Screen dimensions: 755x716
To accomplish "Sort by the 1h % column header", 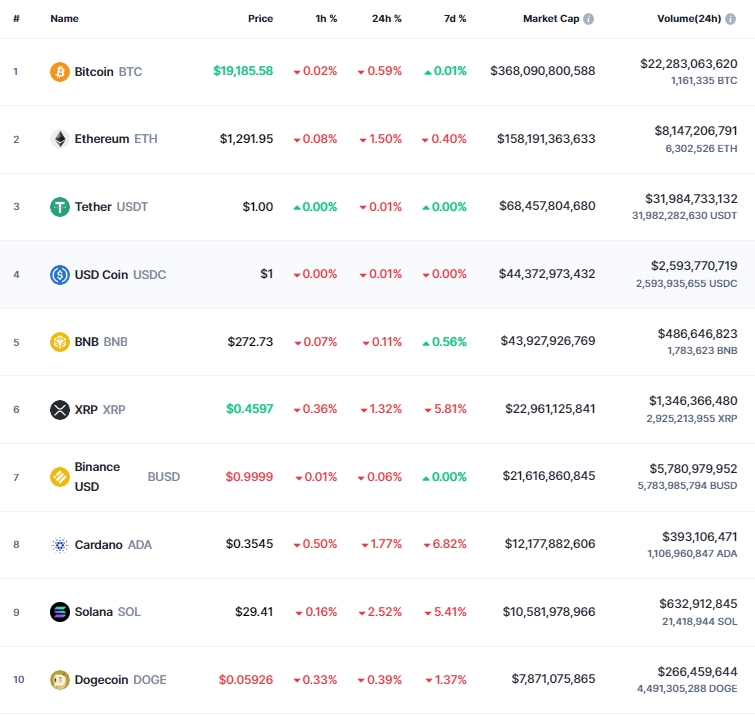I will (326, 19).
